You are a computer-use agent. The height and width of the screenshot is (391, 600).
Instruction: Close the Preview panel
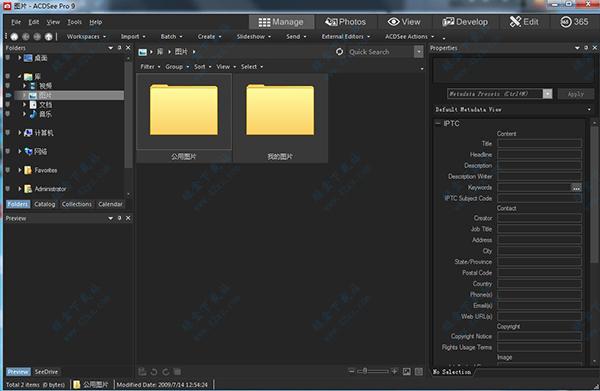click(128, 218)
